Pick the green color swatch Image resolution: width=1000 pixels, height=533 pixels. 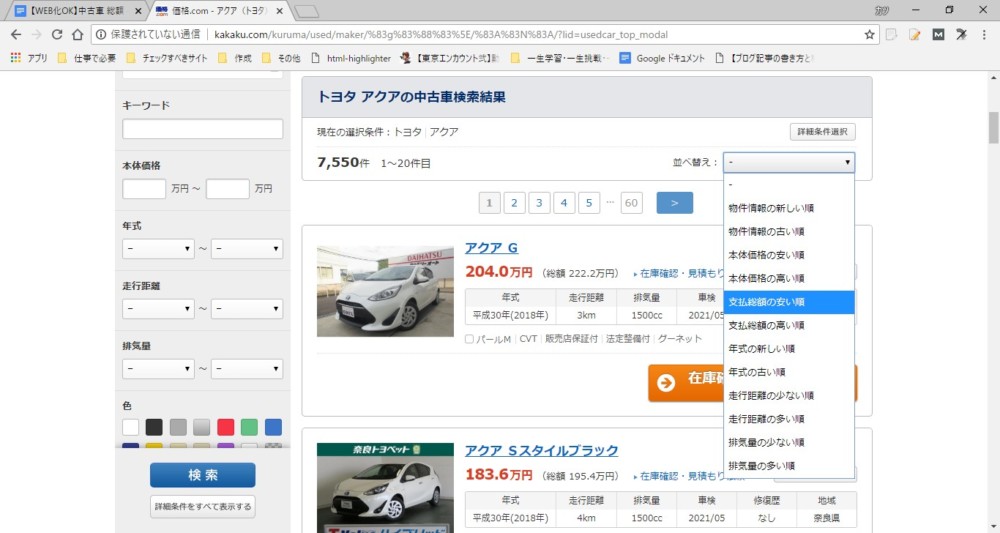(249, 427)
